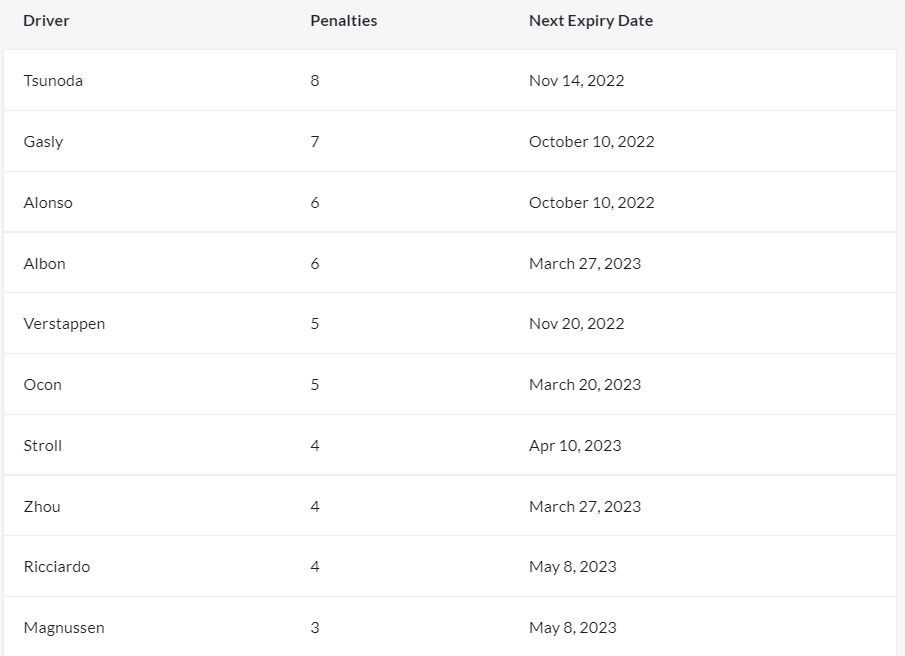This screenshot has height=656, width=905.
Task: Select the Tsunoda driver cell
Action: click(x=53, y=81)
